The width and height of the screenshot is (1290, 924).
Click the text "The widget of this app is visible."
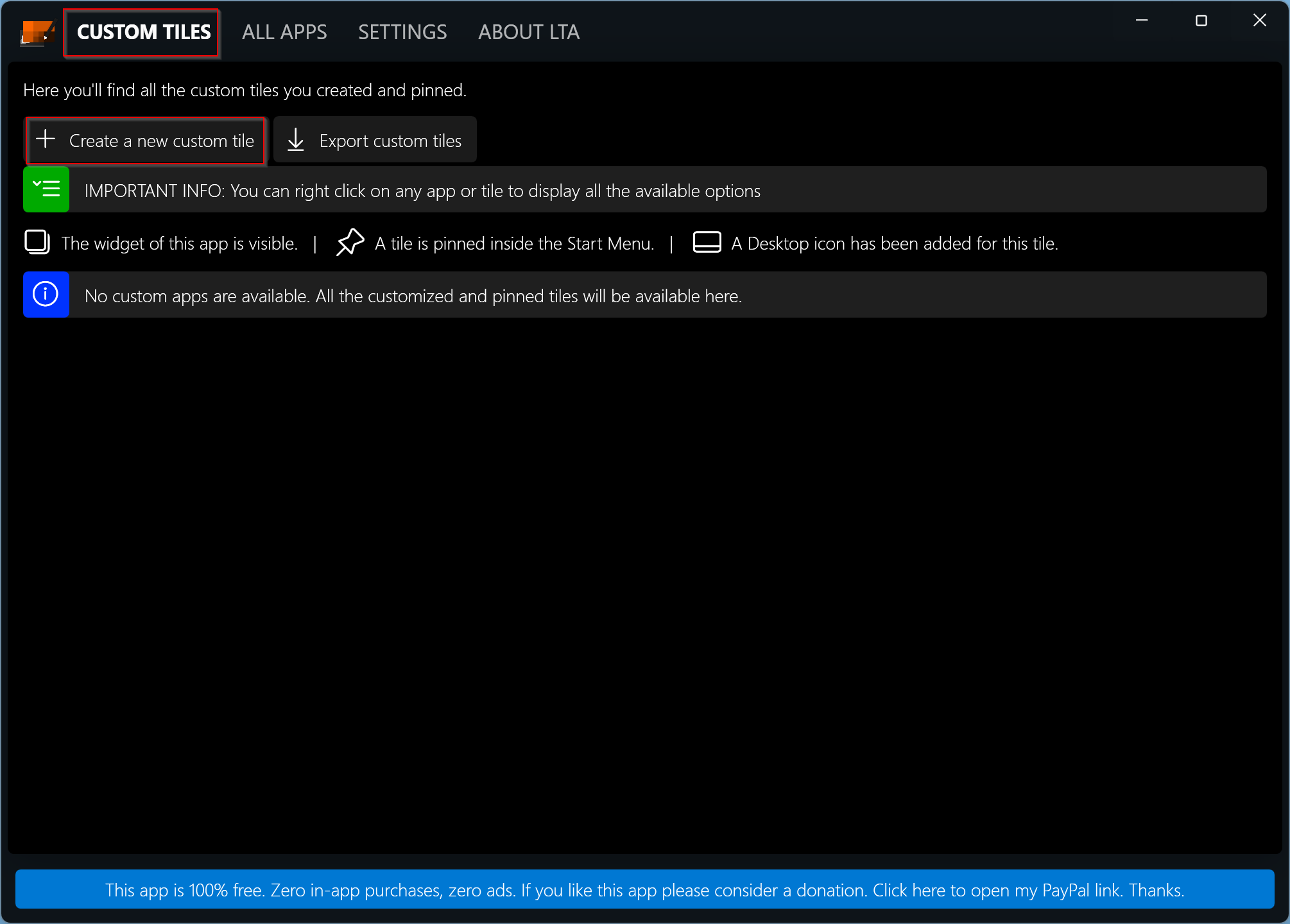[180, 244]
